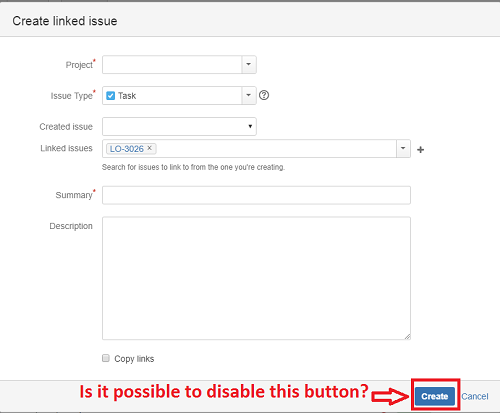Cancel the linked issue dialog
The image size is (500, 413).
coord(475,396)
